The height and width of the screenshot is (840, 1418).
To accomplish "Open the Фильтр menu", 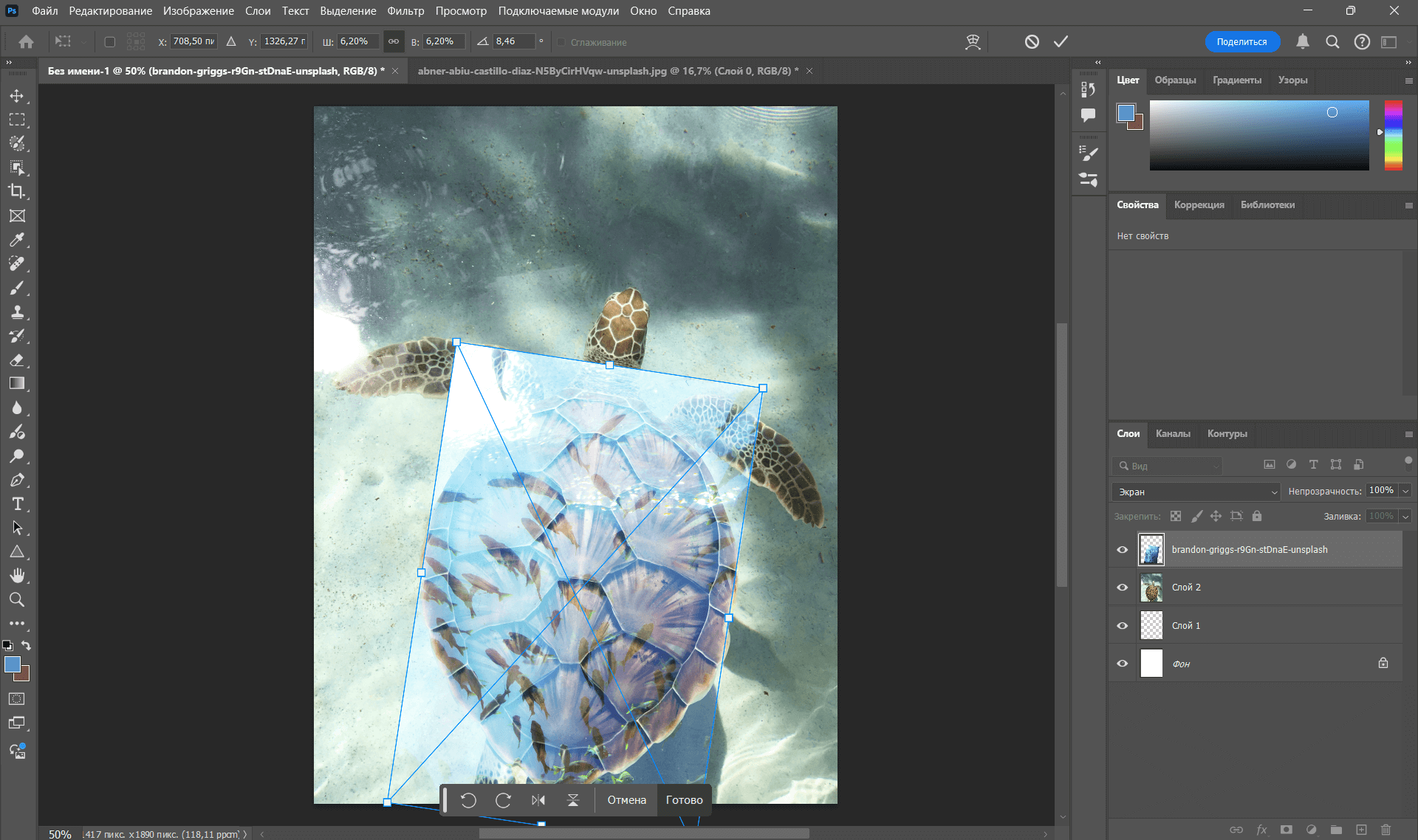I will (405, 11).
